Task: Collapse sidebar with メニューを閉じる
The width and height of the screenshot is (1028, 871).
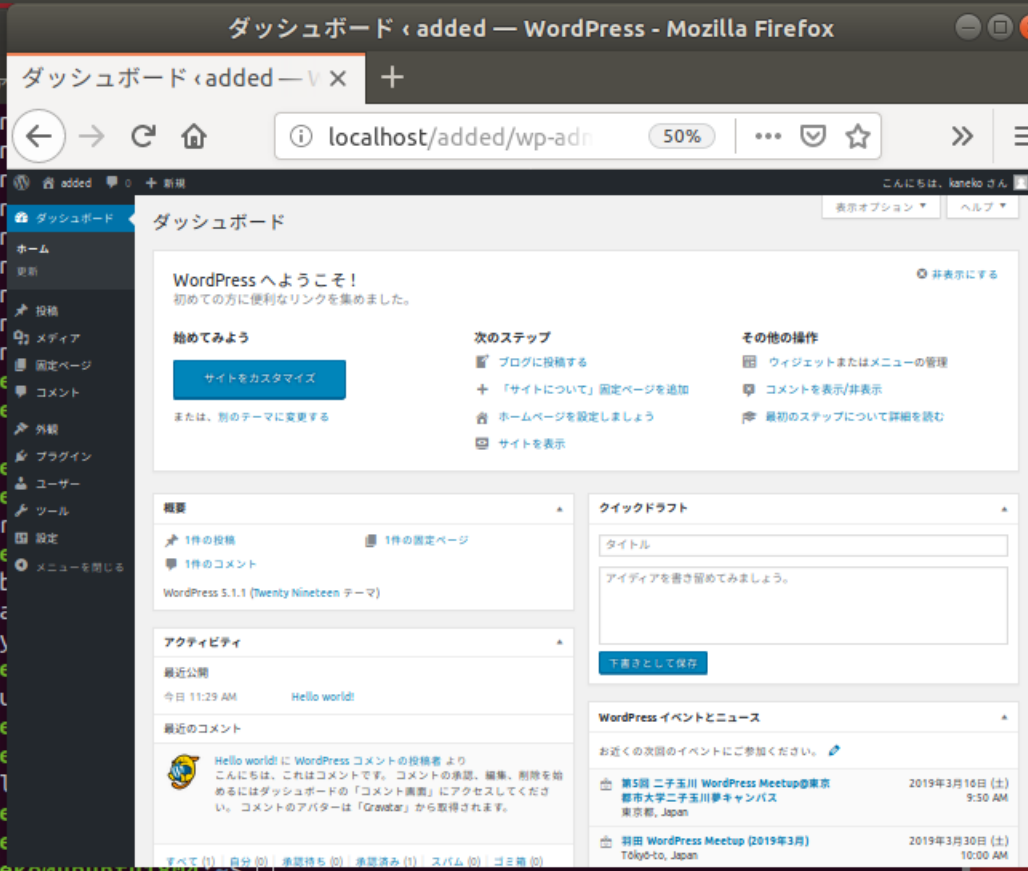Action: (x=69, y=566)
